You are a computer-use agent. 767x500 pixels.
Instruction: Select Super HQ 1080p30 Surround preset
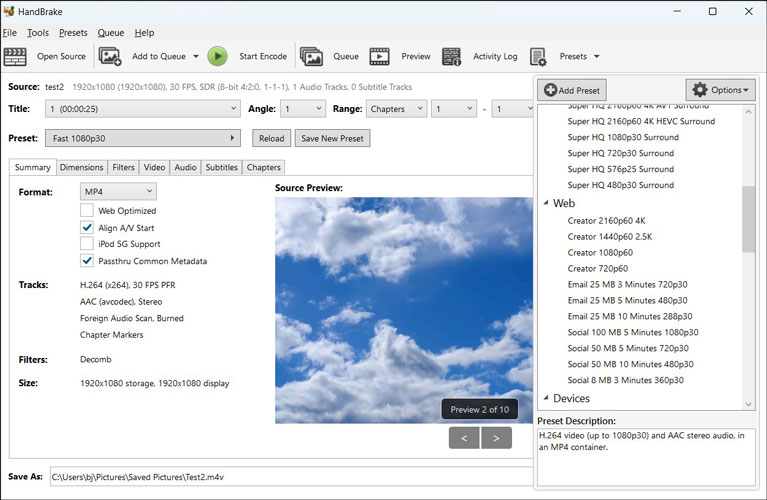pyautogui.click(x=623, y=137)
